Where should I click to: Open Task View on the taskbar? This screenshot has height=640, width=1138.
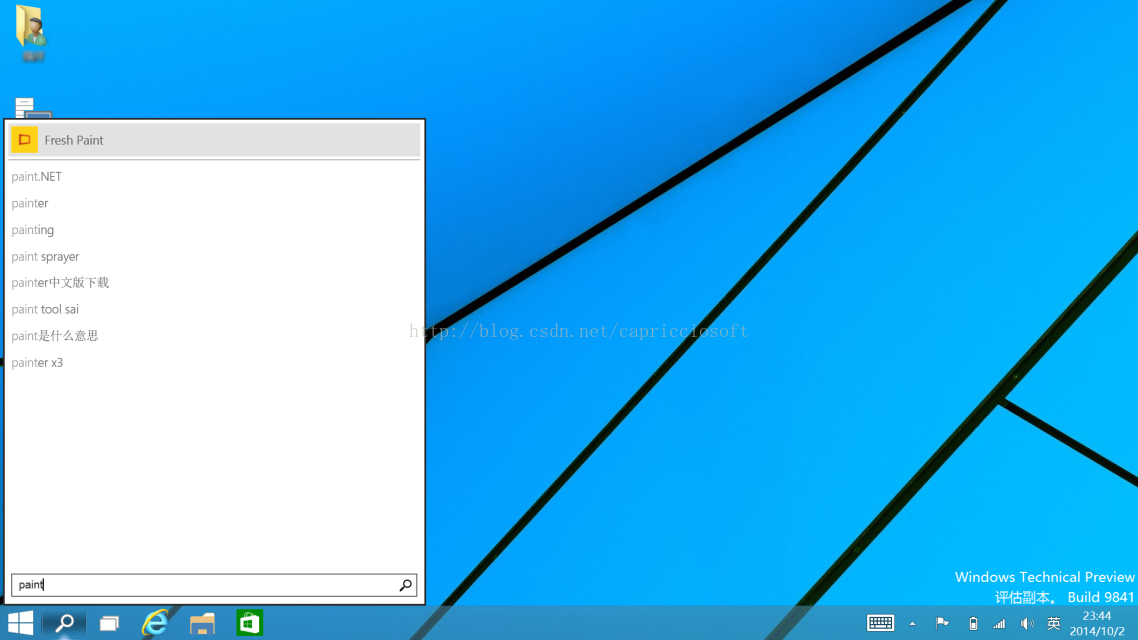(110, 623)
